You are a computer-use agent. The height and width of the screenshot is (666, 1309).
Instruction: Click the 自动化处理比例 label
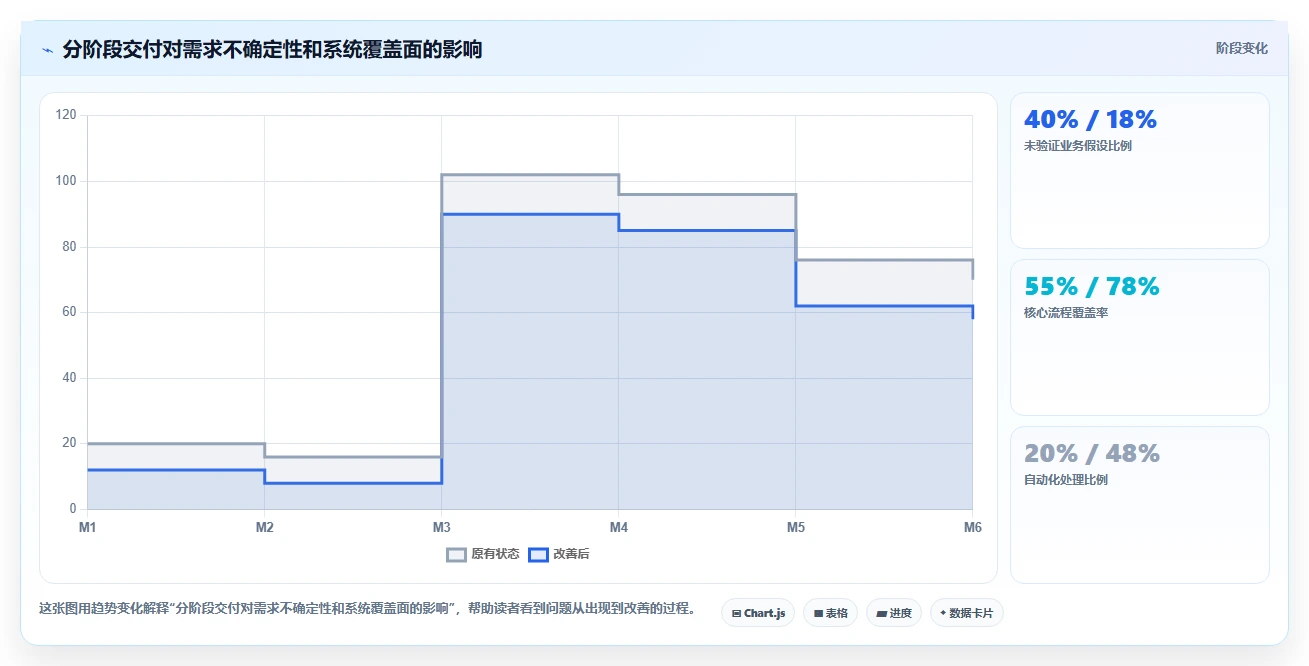1066,480
